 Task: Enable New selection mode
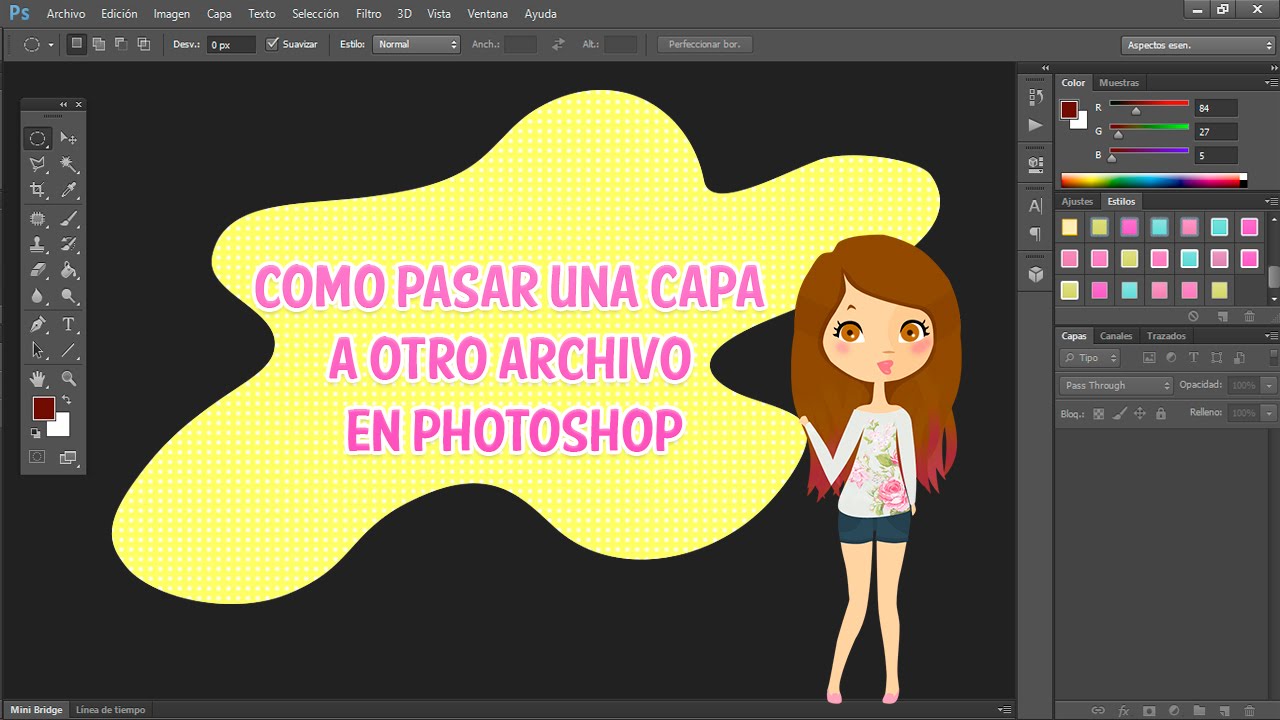point(76,44)
